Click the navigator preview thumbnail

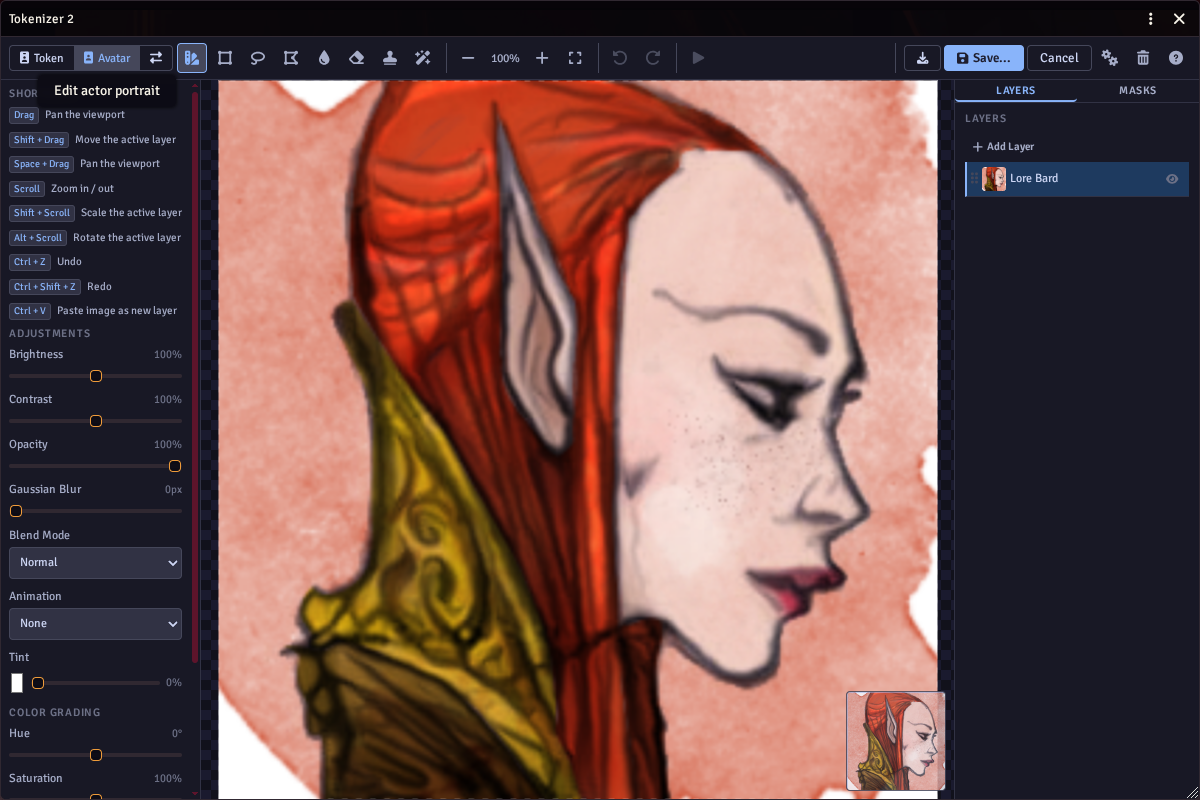[x=896, y=741]
